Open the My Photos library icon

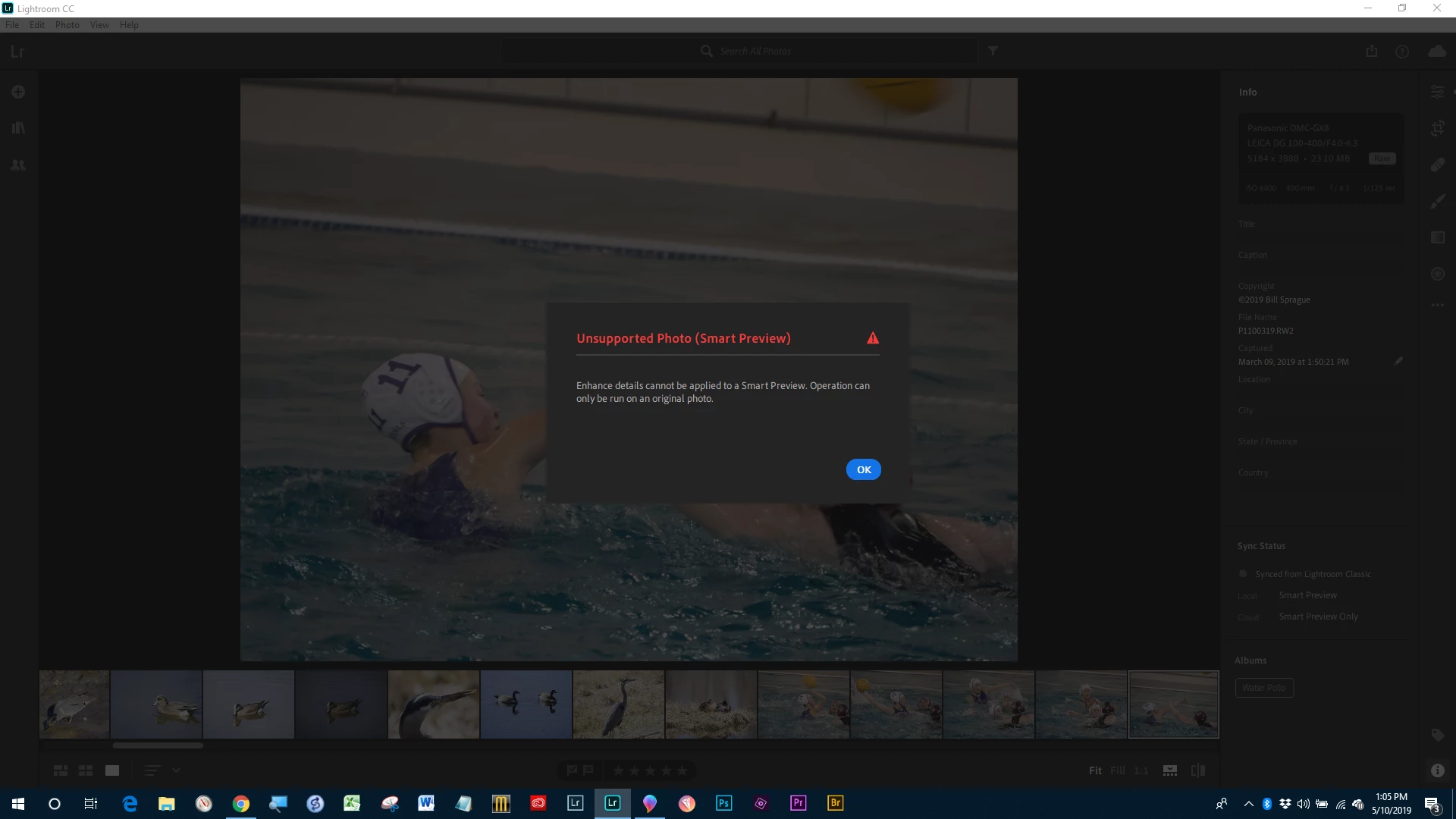click(x=18, y=128)
